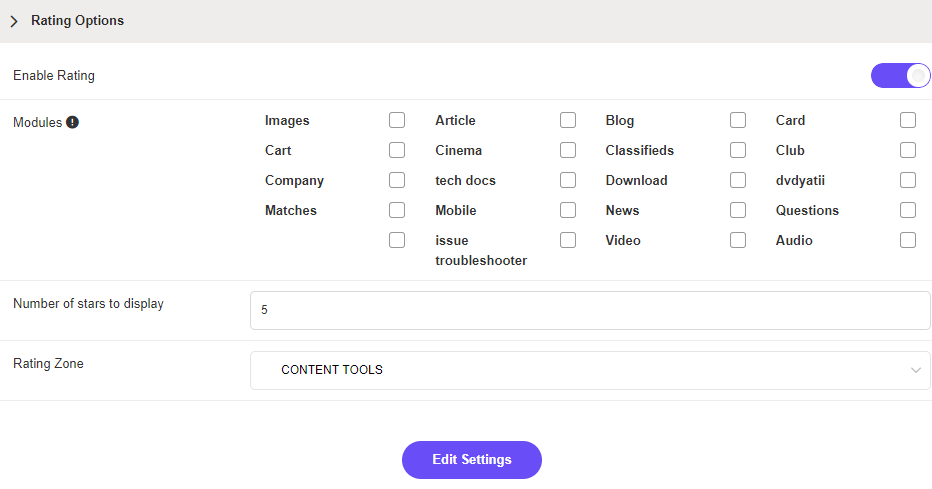This screenshot has width=932, height=489.
Task: Collapse the Rating Options chevron
Action: 14,21
